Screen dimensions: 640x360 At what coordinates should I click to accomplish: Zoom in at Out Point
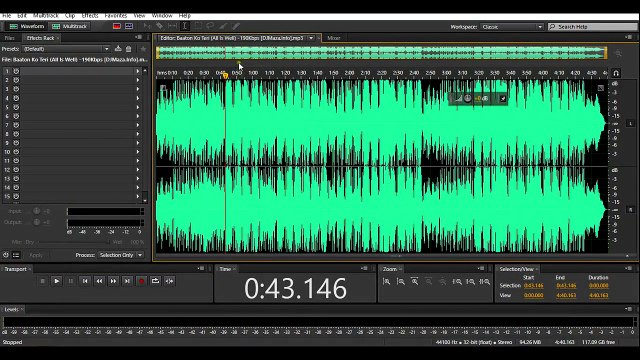[x=471, y=282]
